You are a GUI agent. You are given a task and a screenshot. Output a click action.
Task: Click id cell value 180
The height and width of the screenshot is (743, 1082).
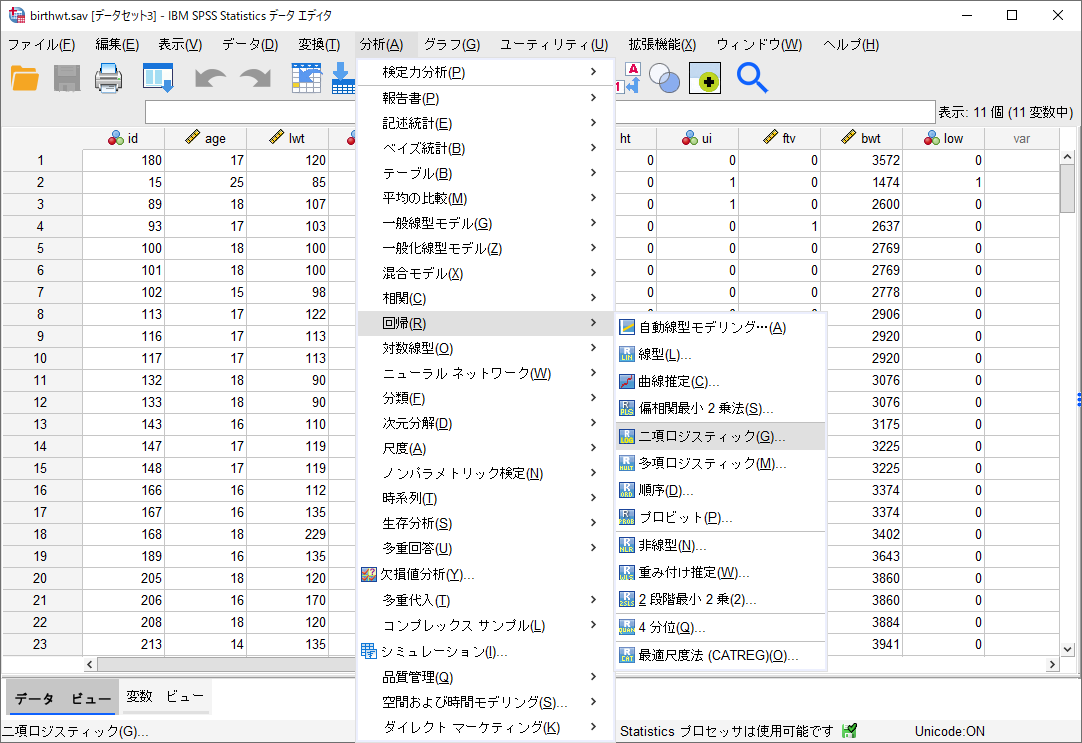(x=124, y=161)
